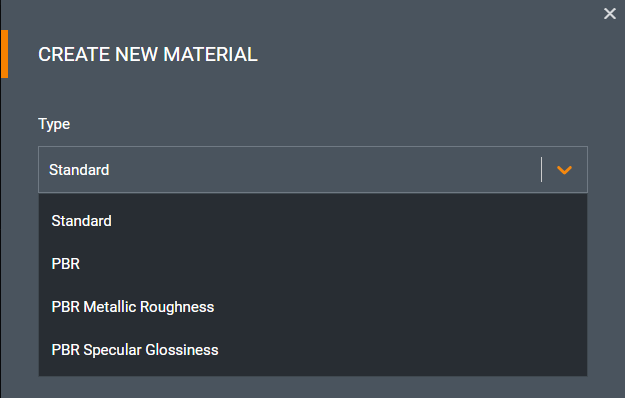Click empty area inside Type combo box
Viewport: 625px width, 398px height.
(325, 170)
